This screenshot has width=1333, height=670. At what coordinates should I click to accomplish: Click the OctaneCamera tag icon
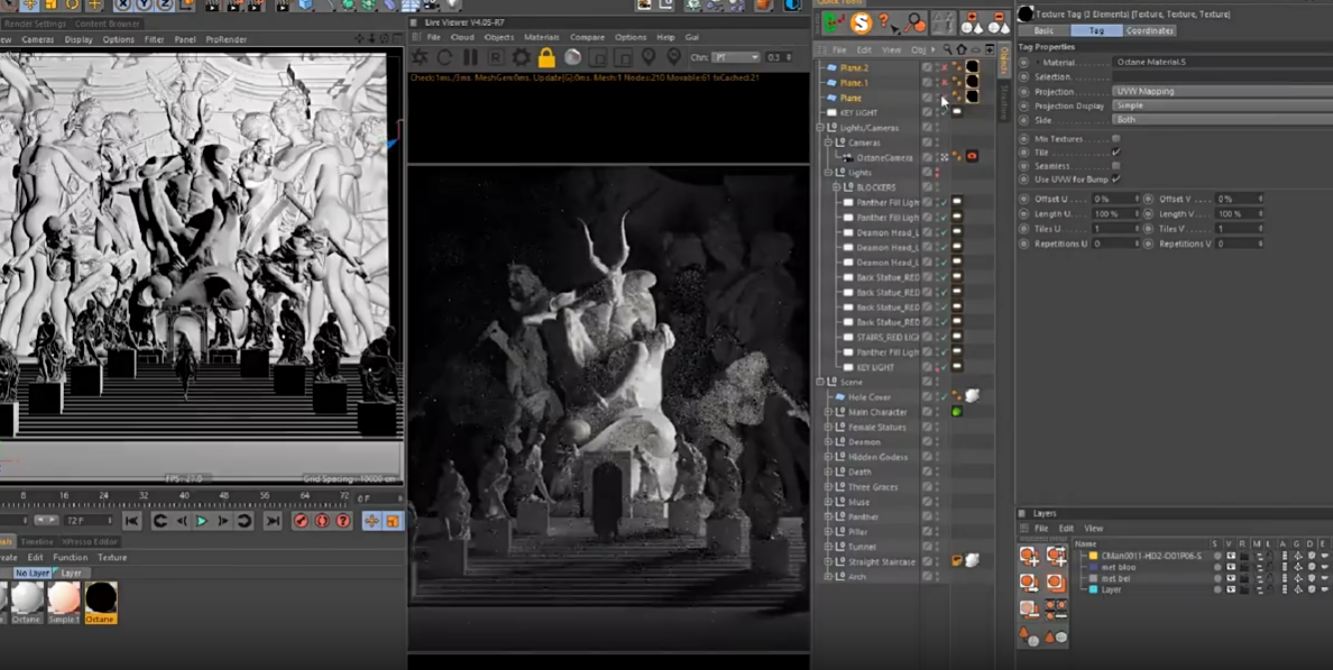click(x=971, y=157)
